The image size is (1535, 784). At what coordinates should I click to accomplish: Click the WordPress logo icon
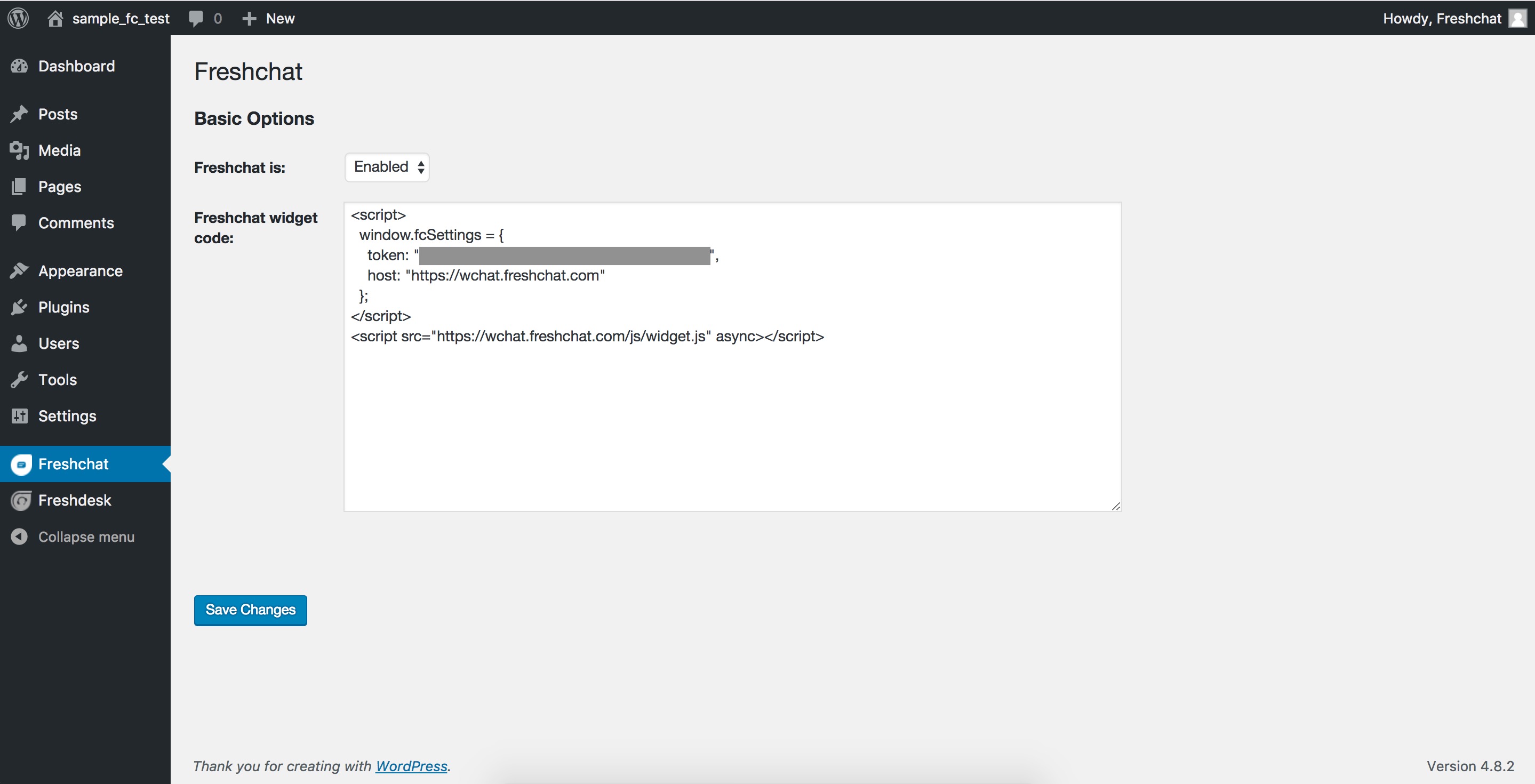[19, 18]
